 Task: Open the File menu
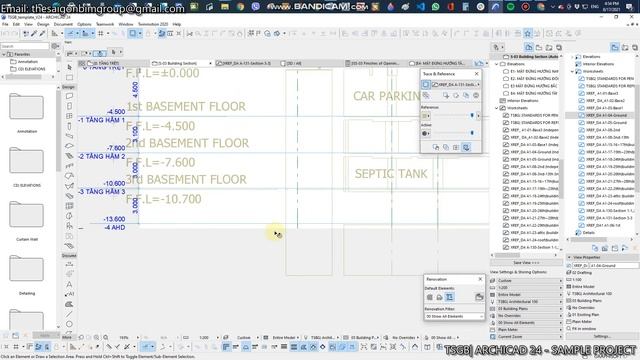coord(5,24)
